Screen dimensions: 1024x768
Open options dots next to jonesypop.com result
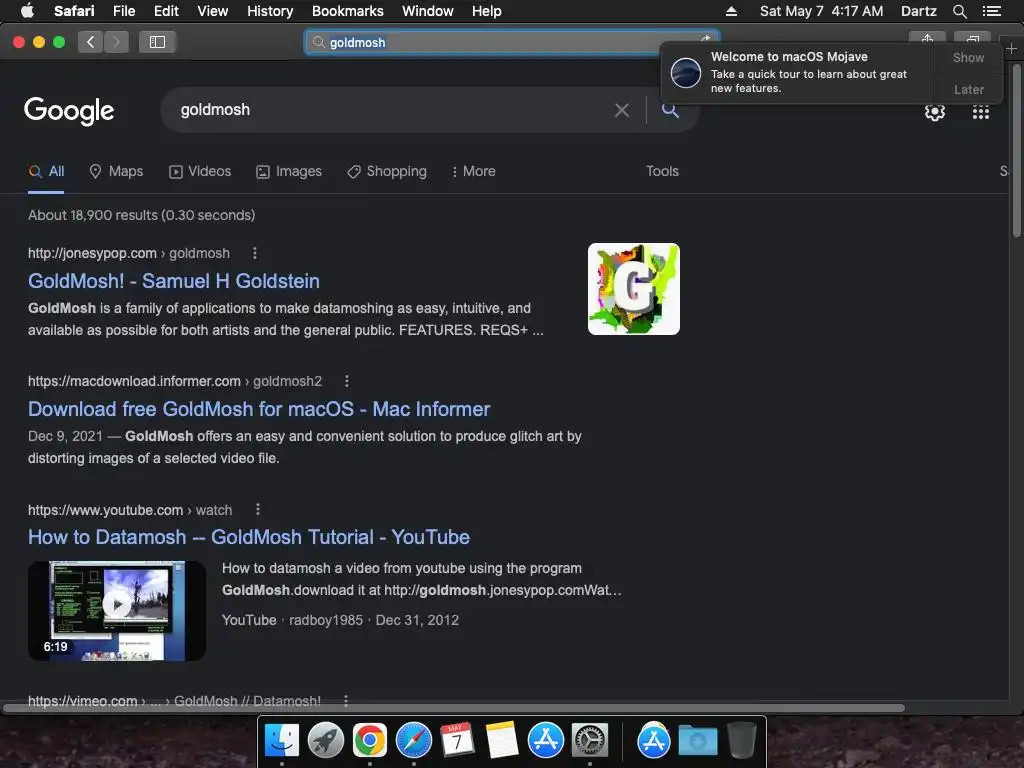pos(255,253)
